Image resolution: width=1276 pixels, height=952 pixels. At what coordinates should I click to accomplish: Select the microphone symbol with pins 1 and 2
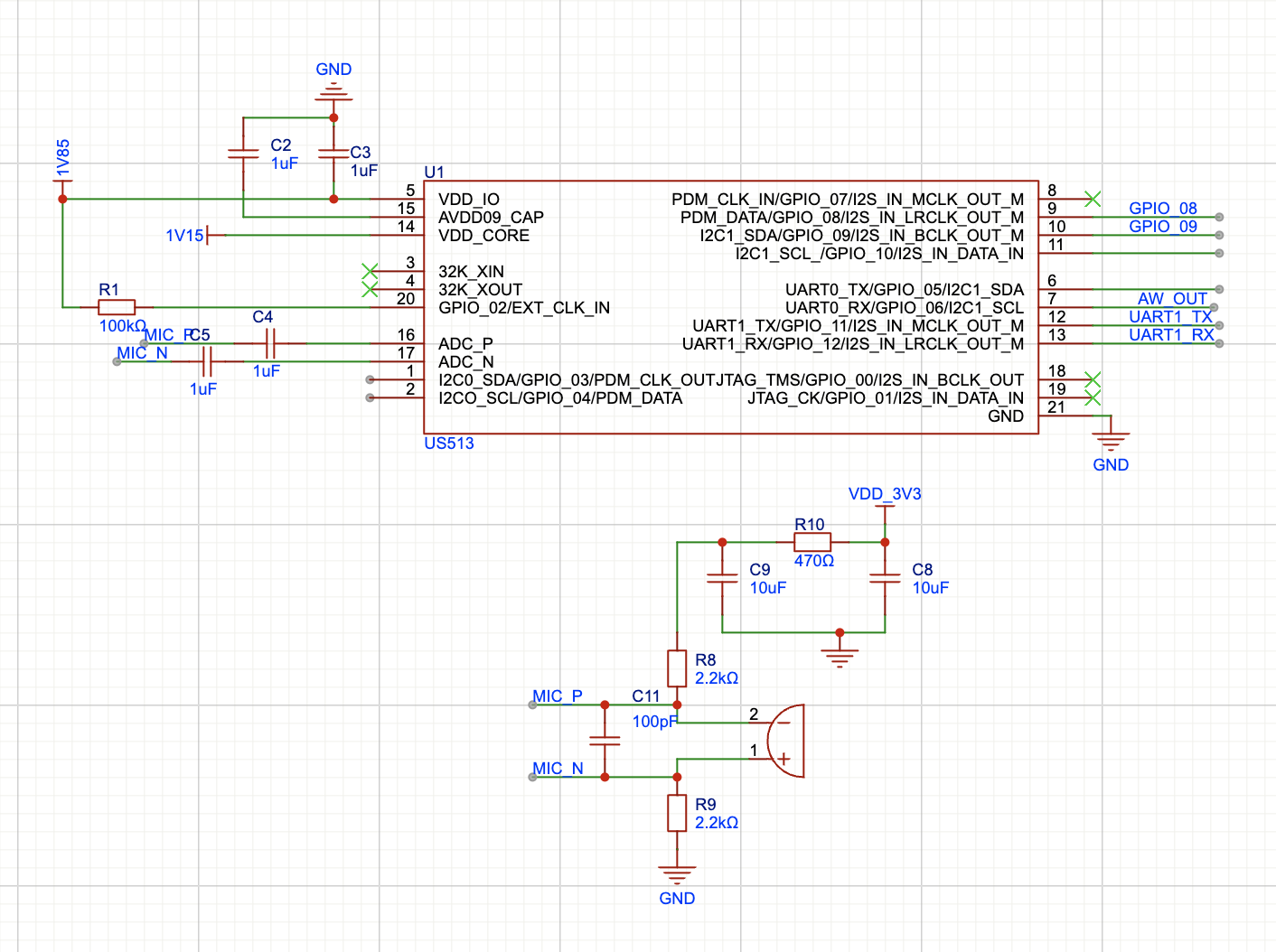[x=785, y=741]
